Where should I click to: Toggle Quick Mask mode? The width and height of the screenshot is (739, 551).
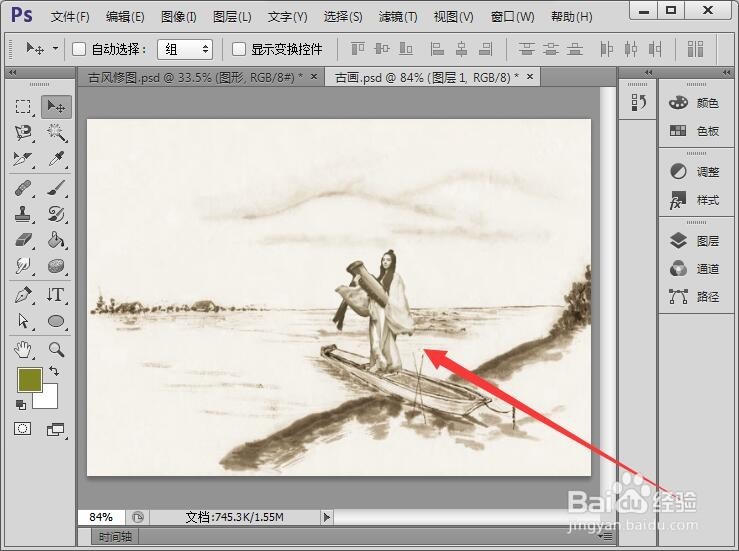pyautogui.click(x=23, y=429)
